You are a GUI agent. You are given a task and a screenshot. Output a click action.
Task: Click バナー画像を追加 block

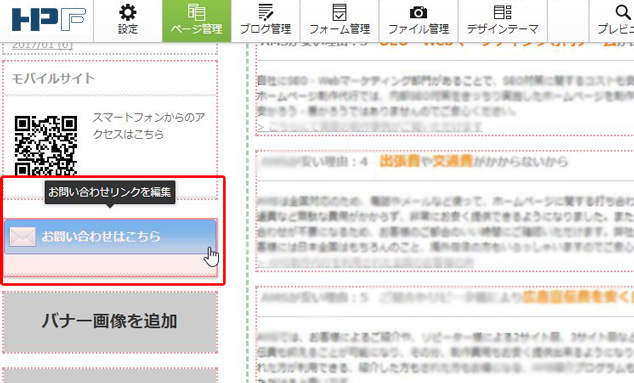click(x=110, y=321)
